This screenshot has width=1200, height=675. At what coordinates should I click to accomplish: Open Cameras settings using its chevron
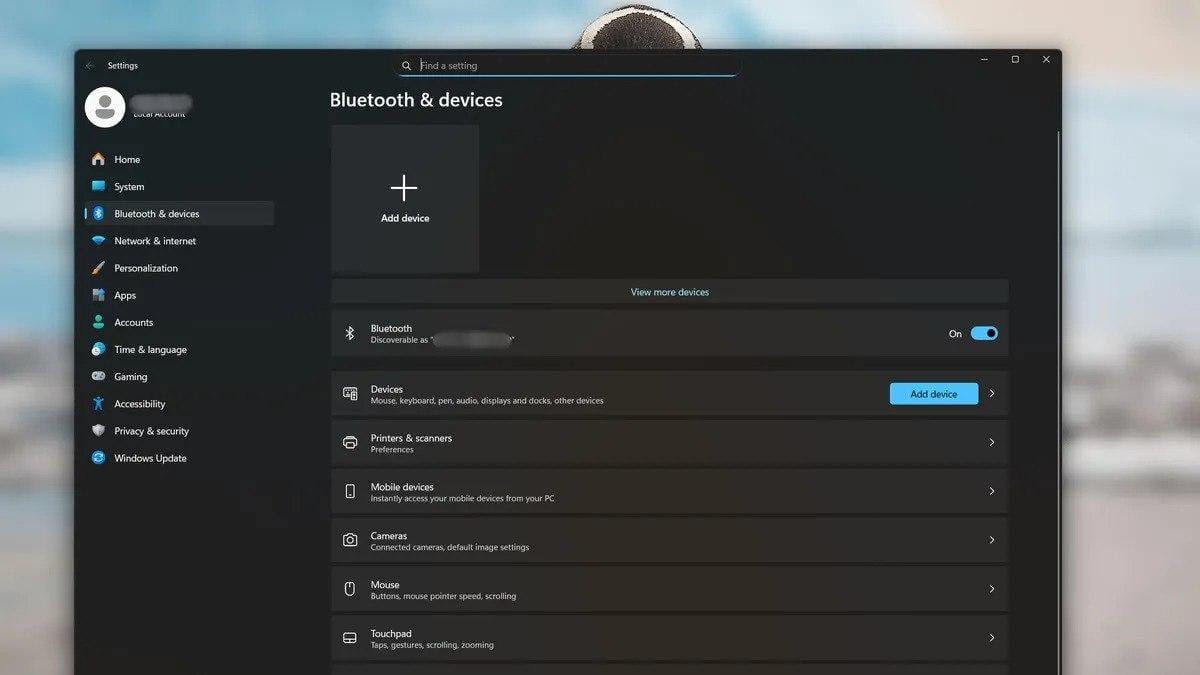pos(992,540)
